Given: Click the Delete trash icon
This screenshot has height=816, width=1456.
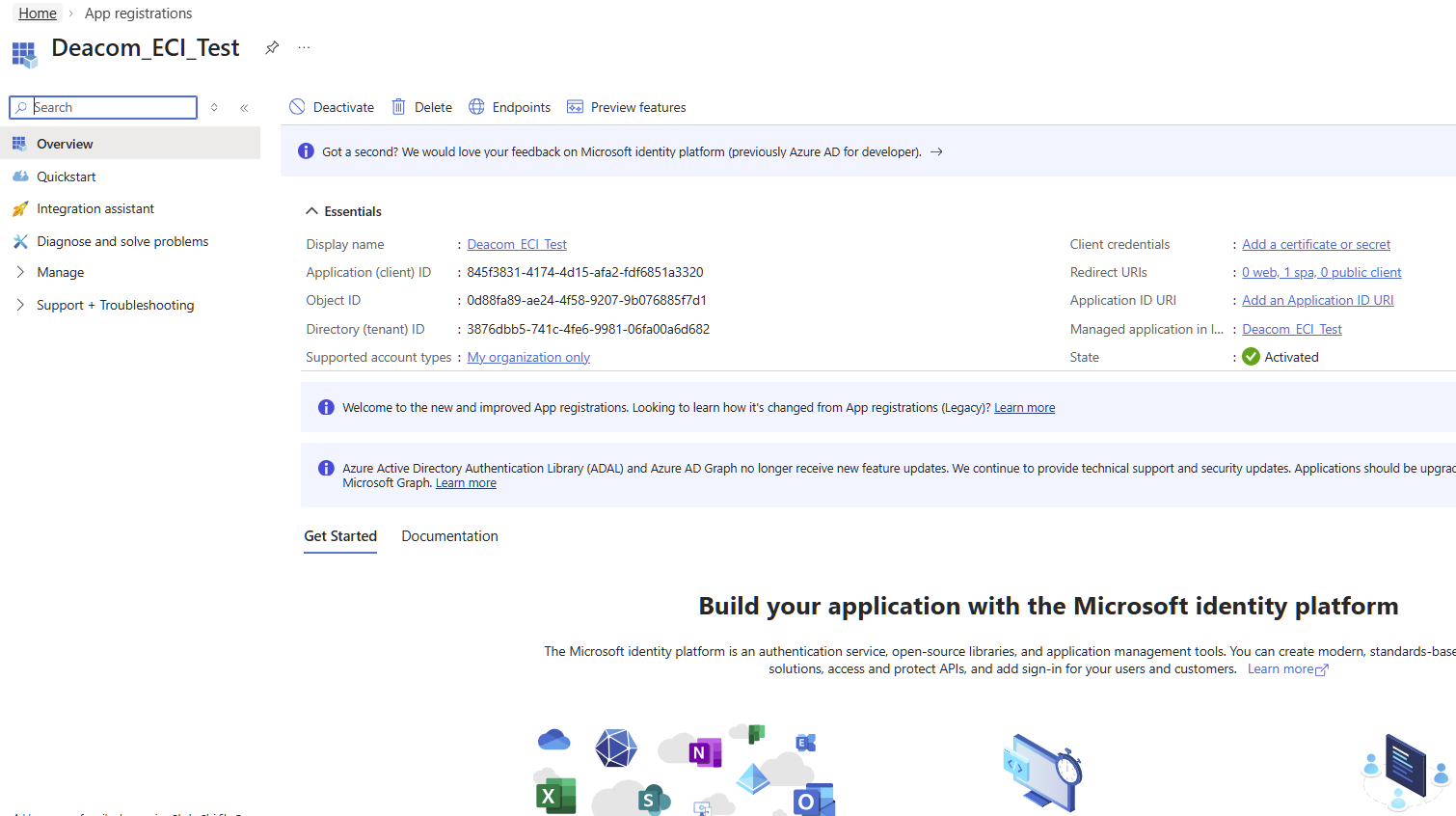Looking at the screenshot, I should 398,107.
